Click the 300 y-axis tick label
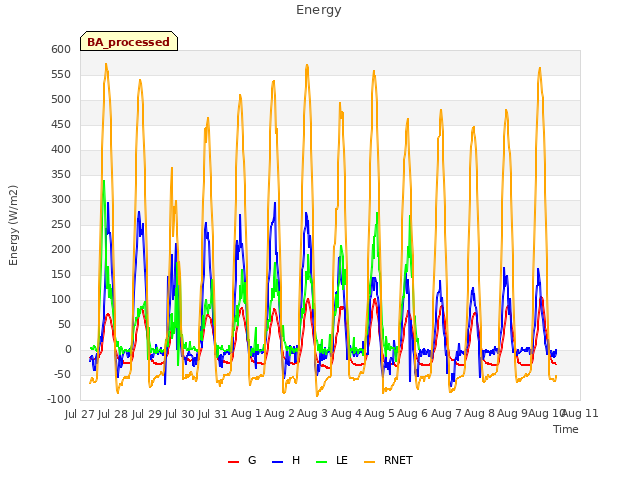The image size is (640, 480). point(61,200)
